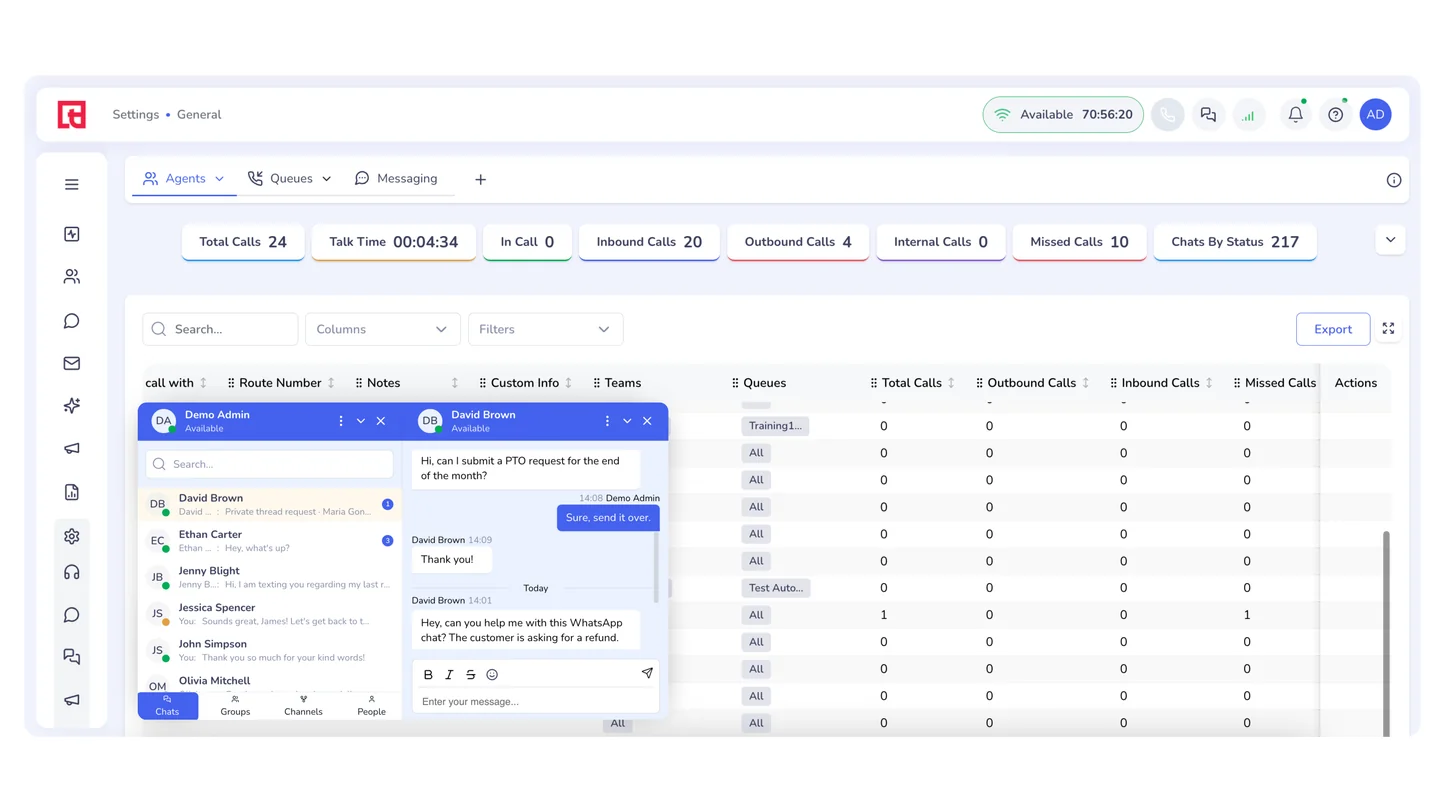Click the help question mark icon
Image resolution: width=1440 pixels, height=810 pixels.
[x=1335, y=115]
